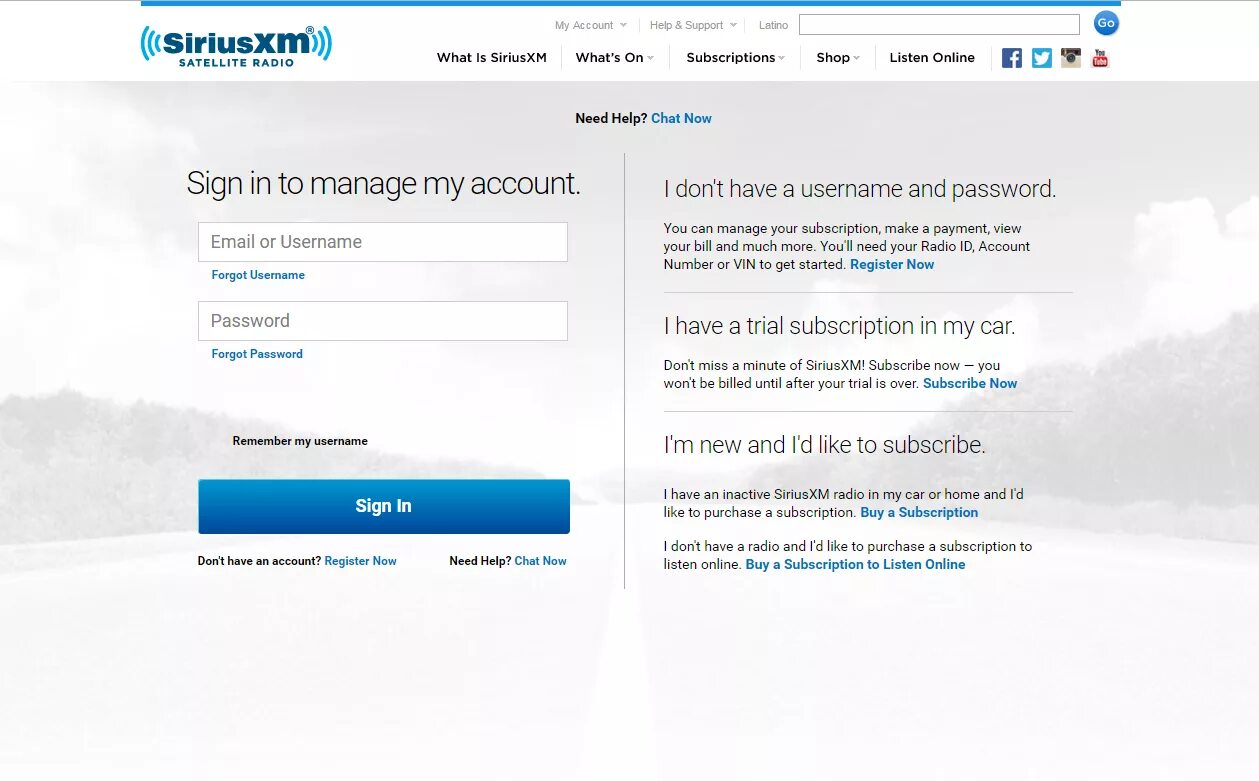This screenshot has height=781, width=1259.
Task: Click 'I have a trial subscription in my car.' heading
Action: [839, 326]
